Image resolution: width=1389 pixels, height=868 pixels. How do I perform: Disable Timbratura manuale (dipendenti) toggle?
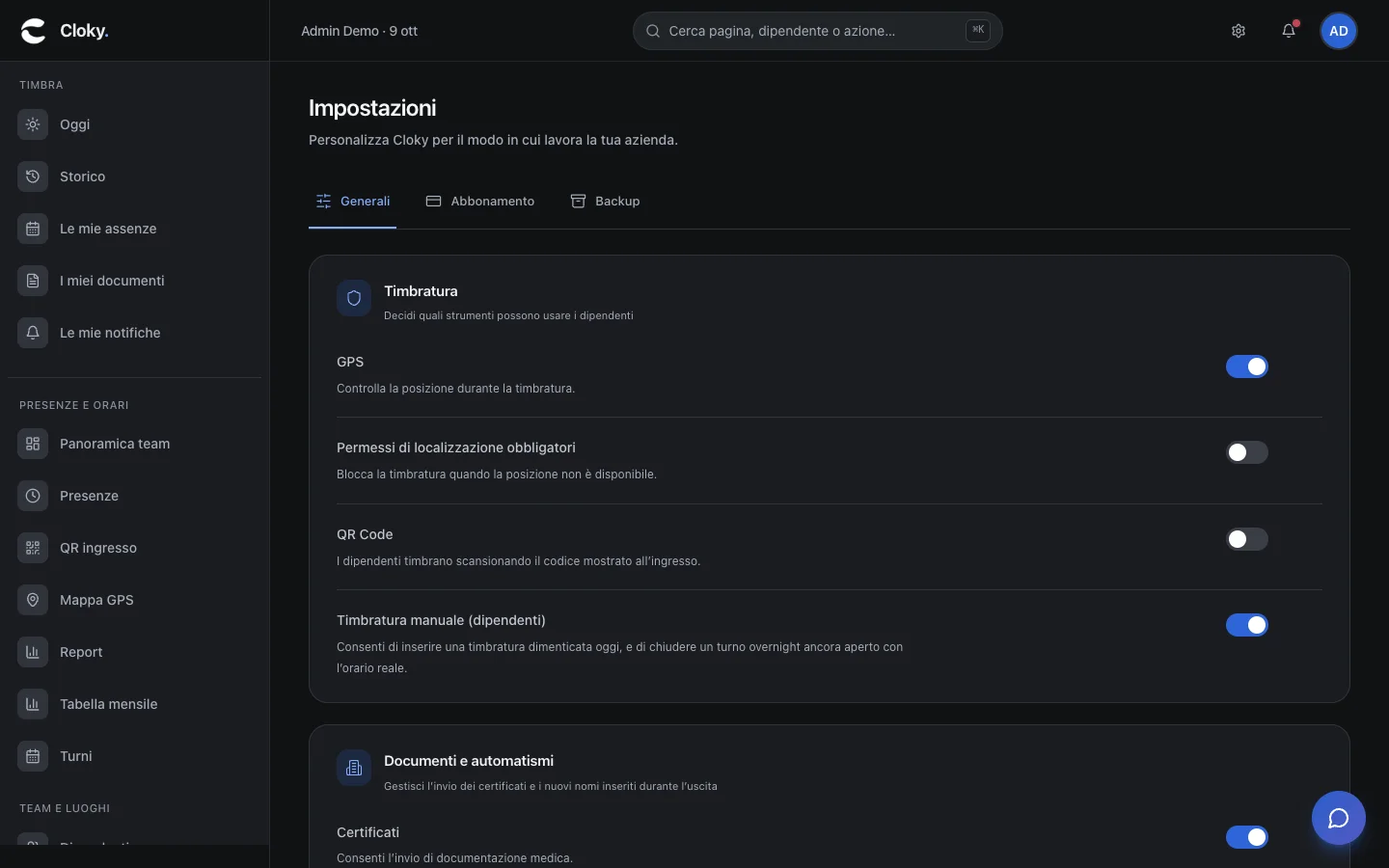(1247, 625)
